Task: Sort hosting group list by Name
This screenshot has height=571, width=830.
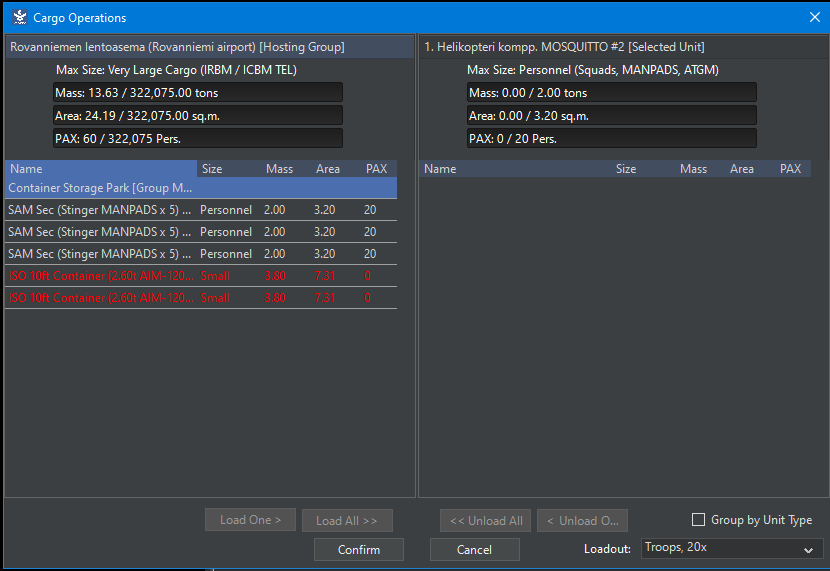Action: 101,169
